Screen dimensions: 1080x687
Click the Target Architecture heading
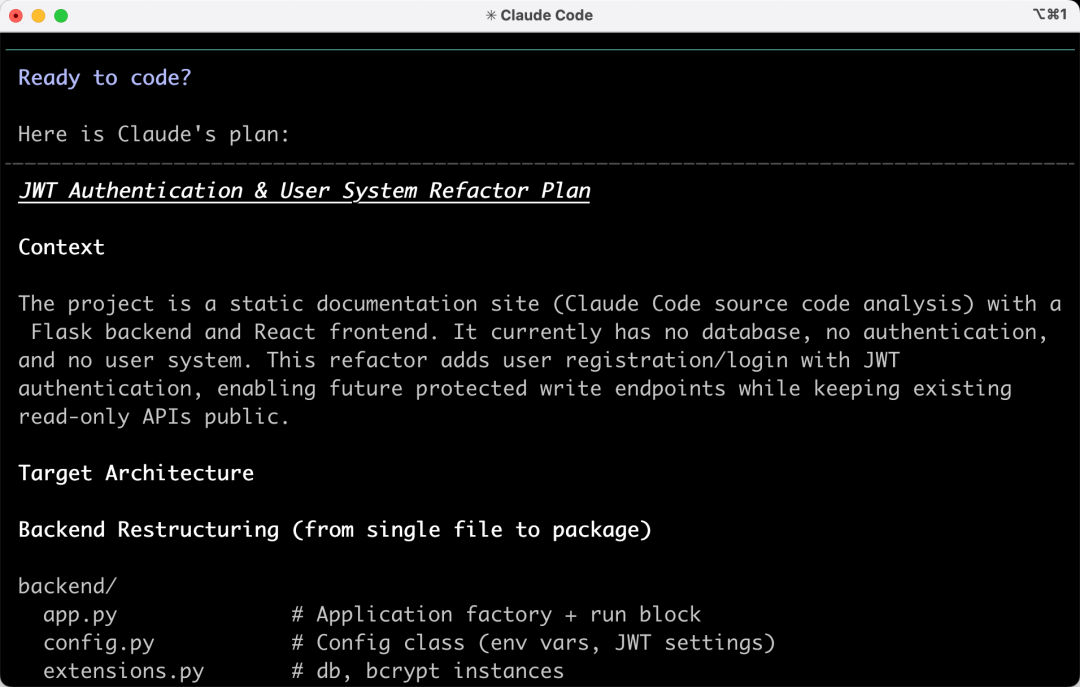point(136,473)
